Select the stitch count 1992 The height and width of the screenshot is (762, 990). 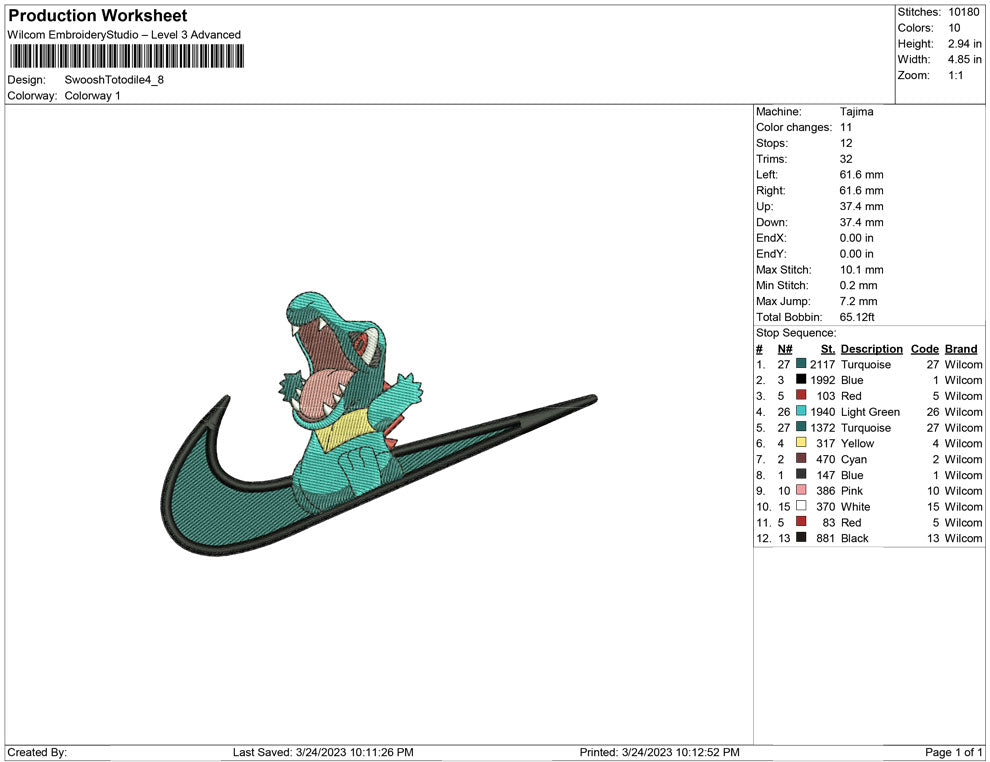823,380
